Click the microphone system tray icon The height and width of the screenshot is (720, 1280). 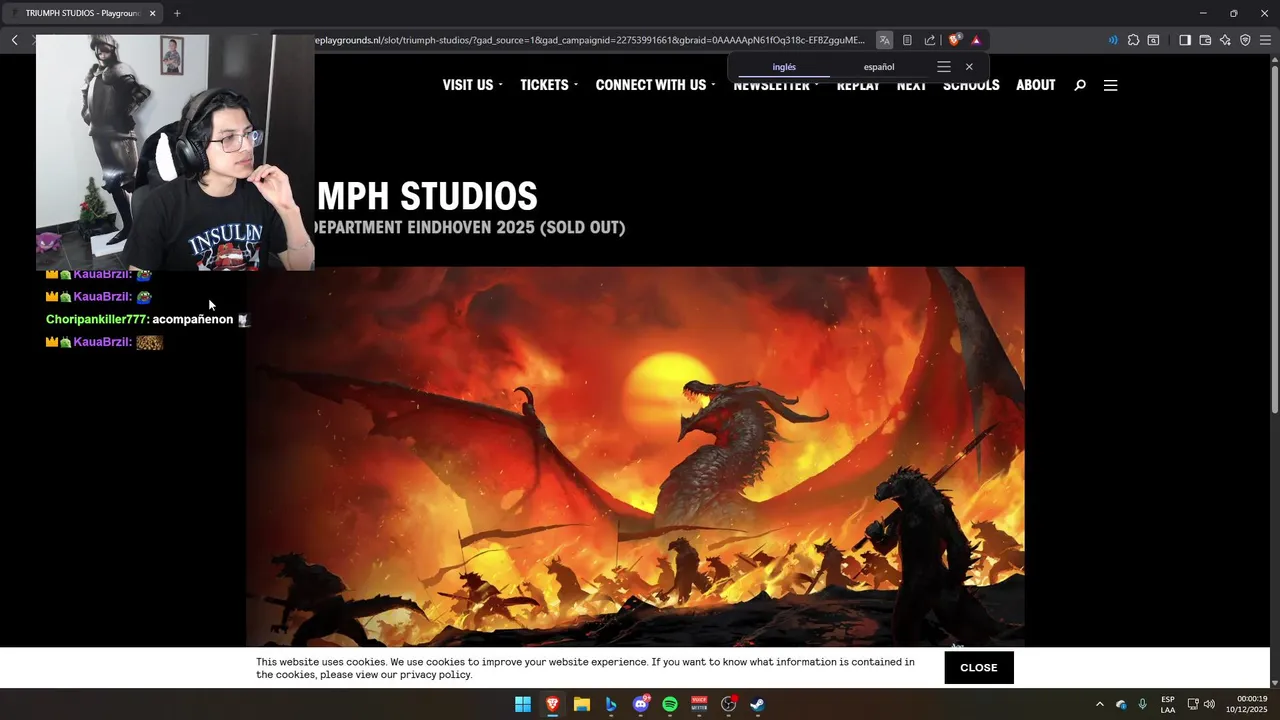pos(1142,704)
